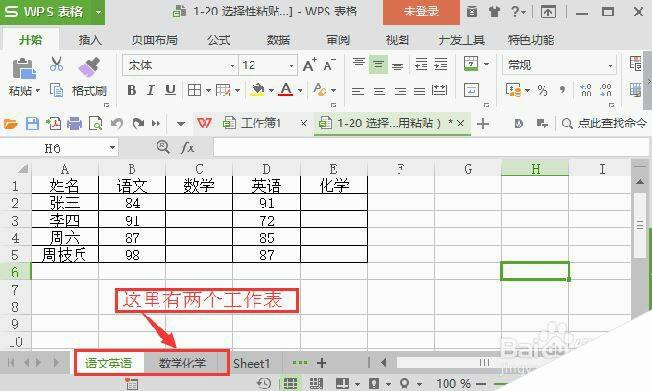This screenshot has height=391, width=652.
Task: Open the WPS 表格 application menu dropdown
Action: [99, 12]
